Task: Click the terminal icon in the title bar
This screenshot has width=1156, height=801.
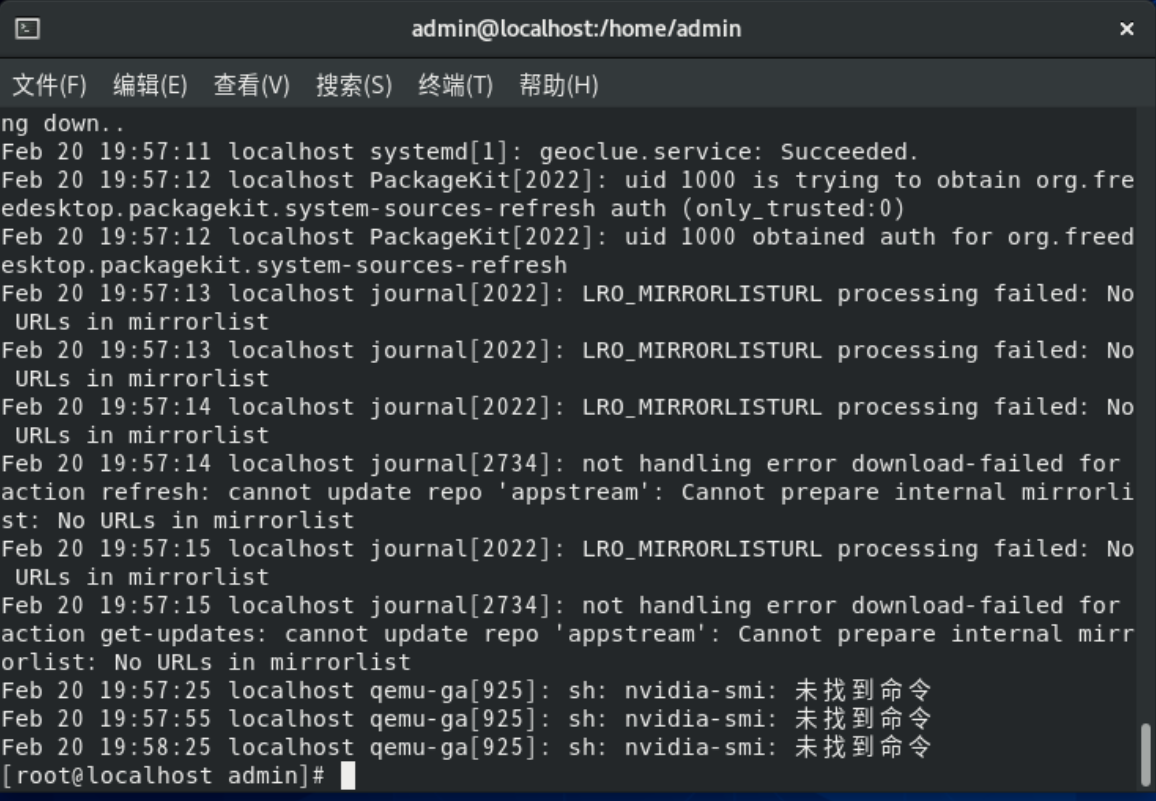Action: coord(28,29)
